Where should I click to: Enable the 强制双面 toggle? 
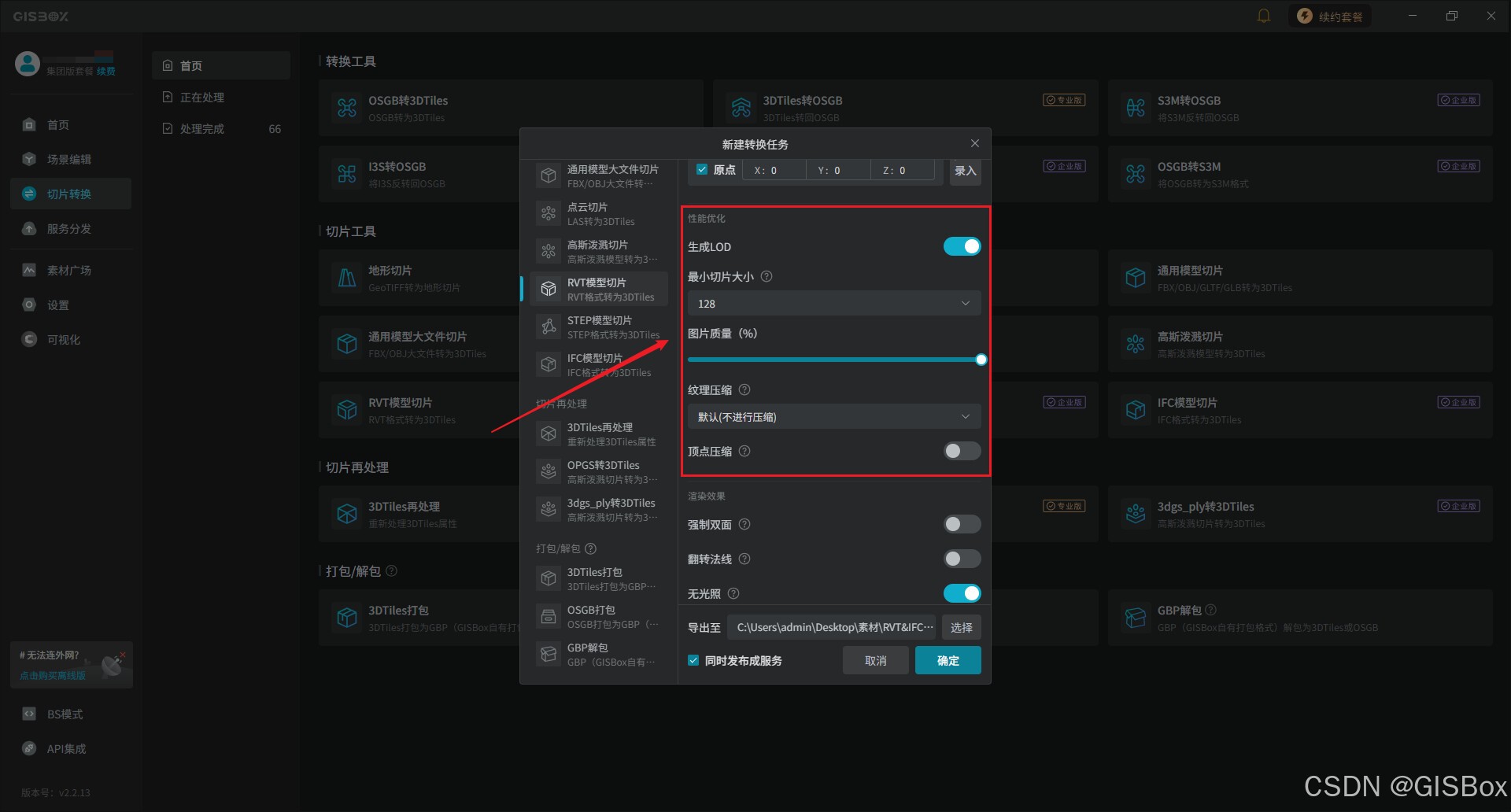962,524
